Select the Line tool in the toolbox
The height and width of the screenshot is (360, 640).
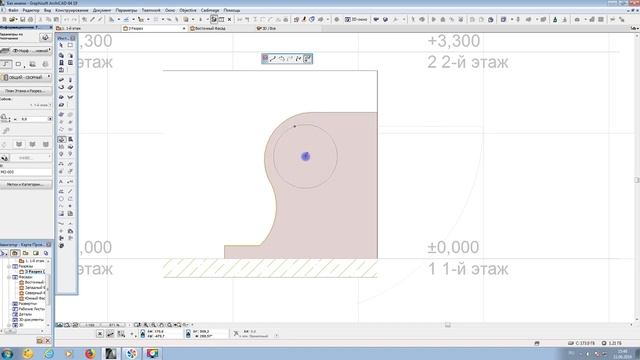coord(70,191)
